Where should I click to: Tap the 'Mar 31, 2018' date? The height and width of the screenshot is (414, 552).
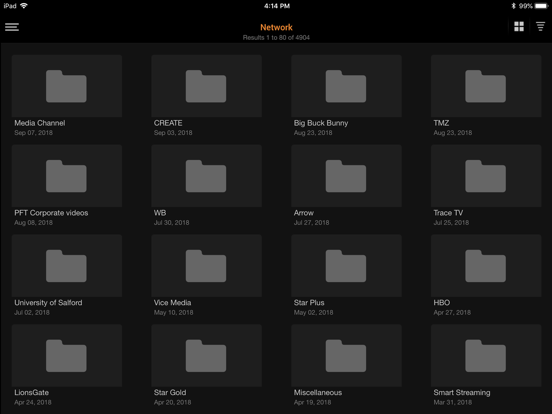pos(453,402)
